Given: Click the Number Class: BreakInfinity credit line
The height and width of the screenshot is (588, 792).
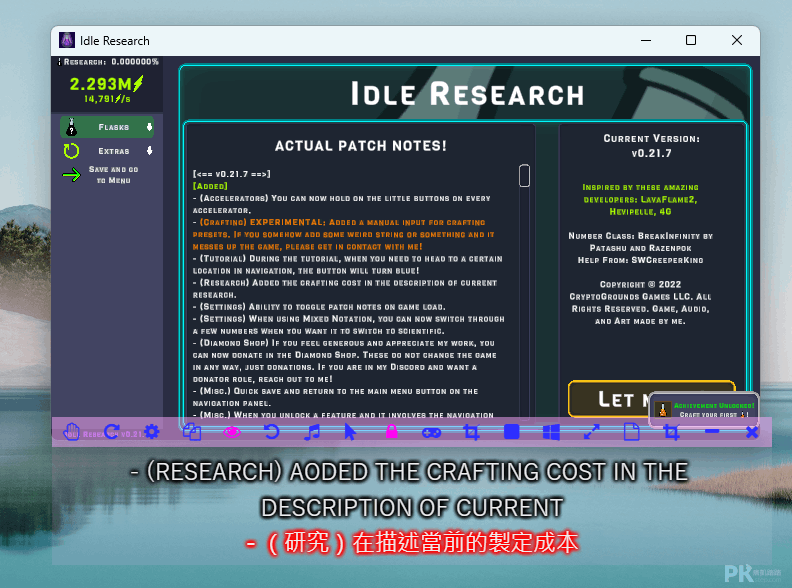Looking at the screenshot, I should point(640,242).
